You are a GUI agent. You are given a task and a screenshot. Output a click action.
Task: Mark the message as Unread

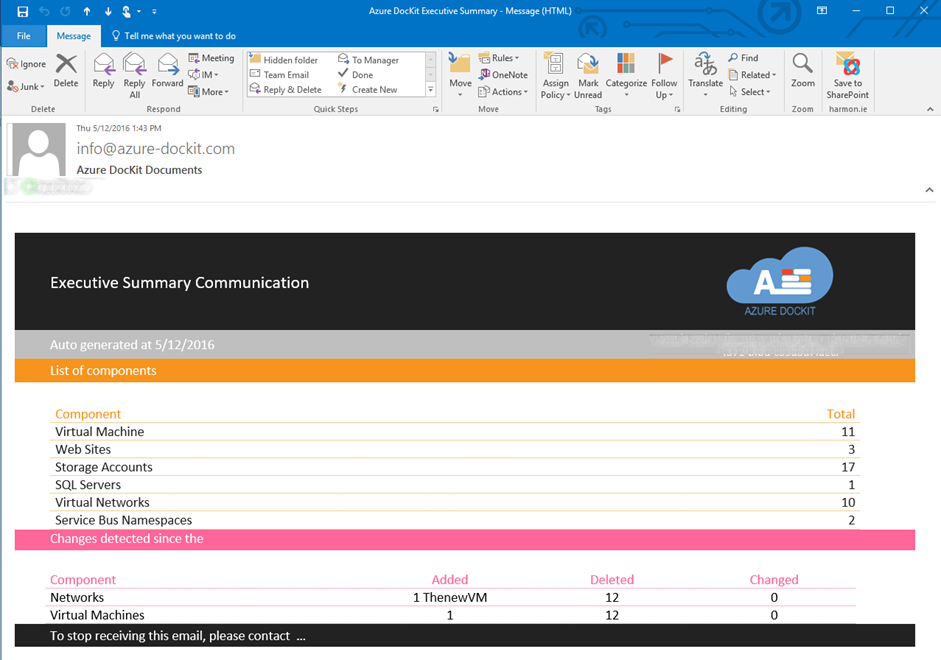click(x=588, y=76)
